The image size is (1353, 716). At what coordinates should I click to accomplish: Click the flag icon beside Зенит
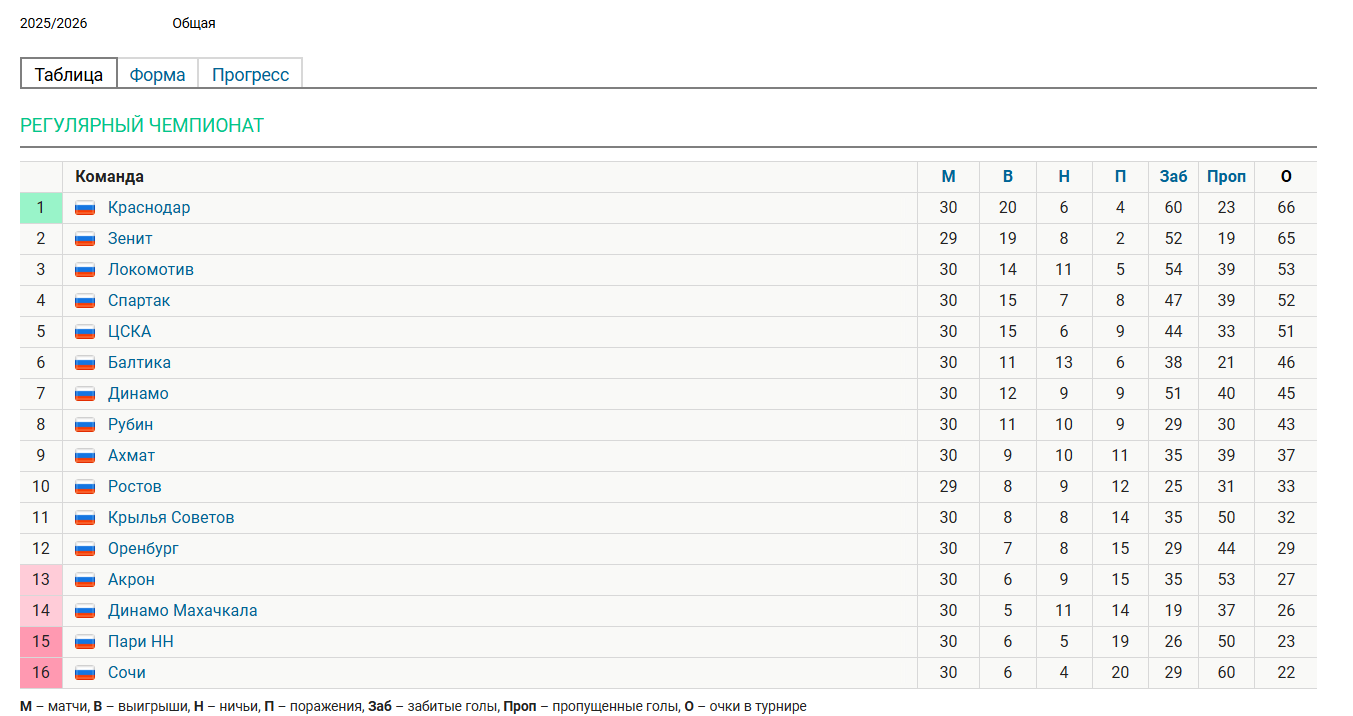[85, 239]
